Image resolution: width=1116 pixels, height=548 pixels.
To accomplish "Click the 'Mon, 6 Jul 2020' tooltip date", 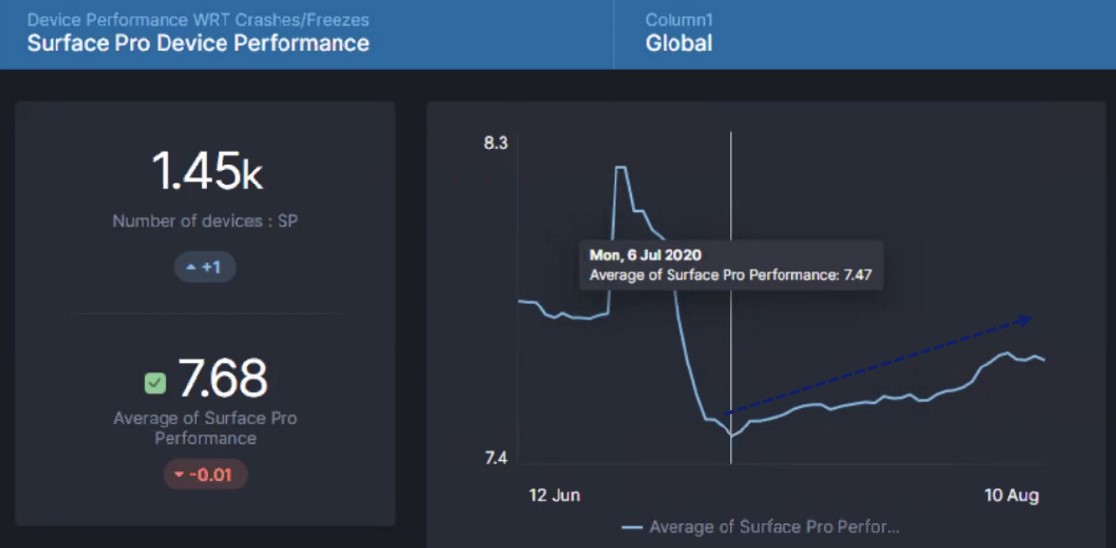I will (646, 256).
